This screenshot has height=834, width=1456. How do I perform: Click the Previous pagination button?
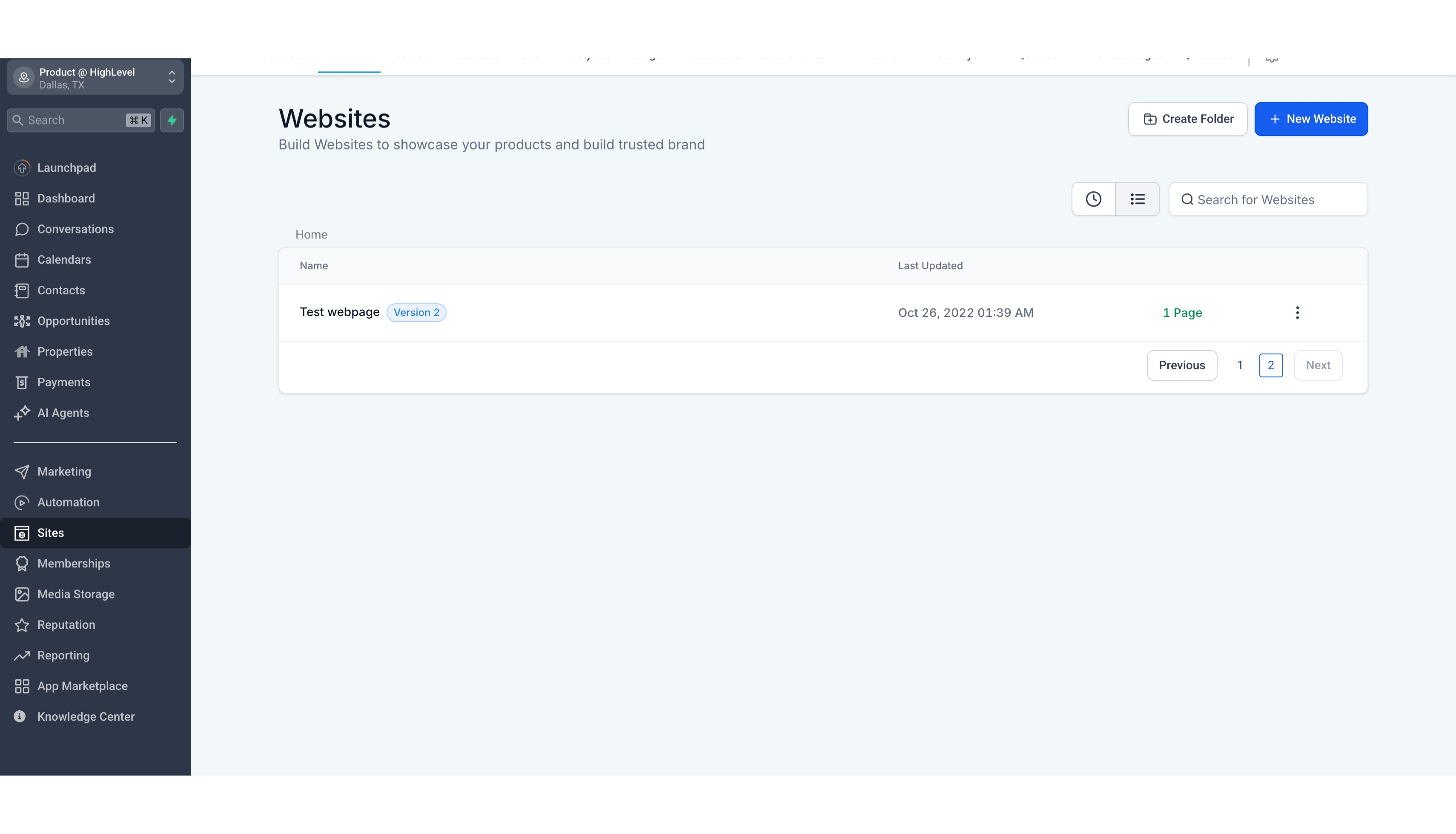pos(1181,365)
